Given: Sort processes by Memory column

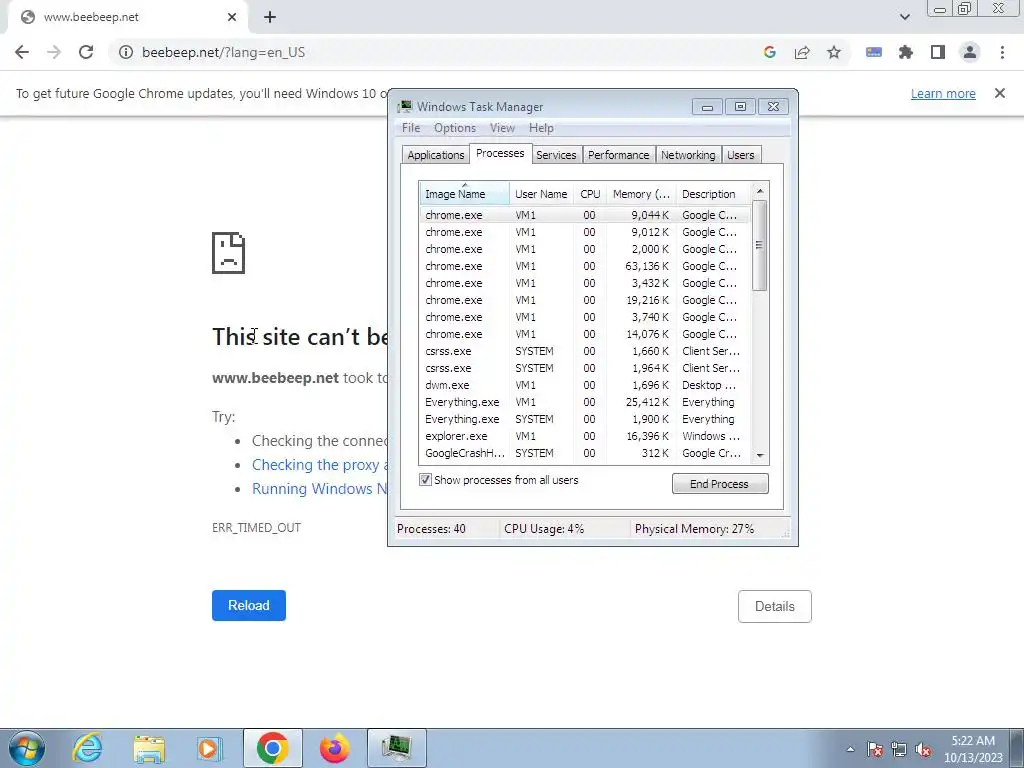Looking at the screenshot, I should coord(641,194).
